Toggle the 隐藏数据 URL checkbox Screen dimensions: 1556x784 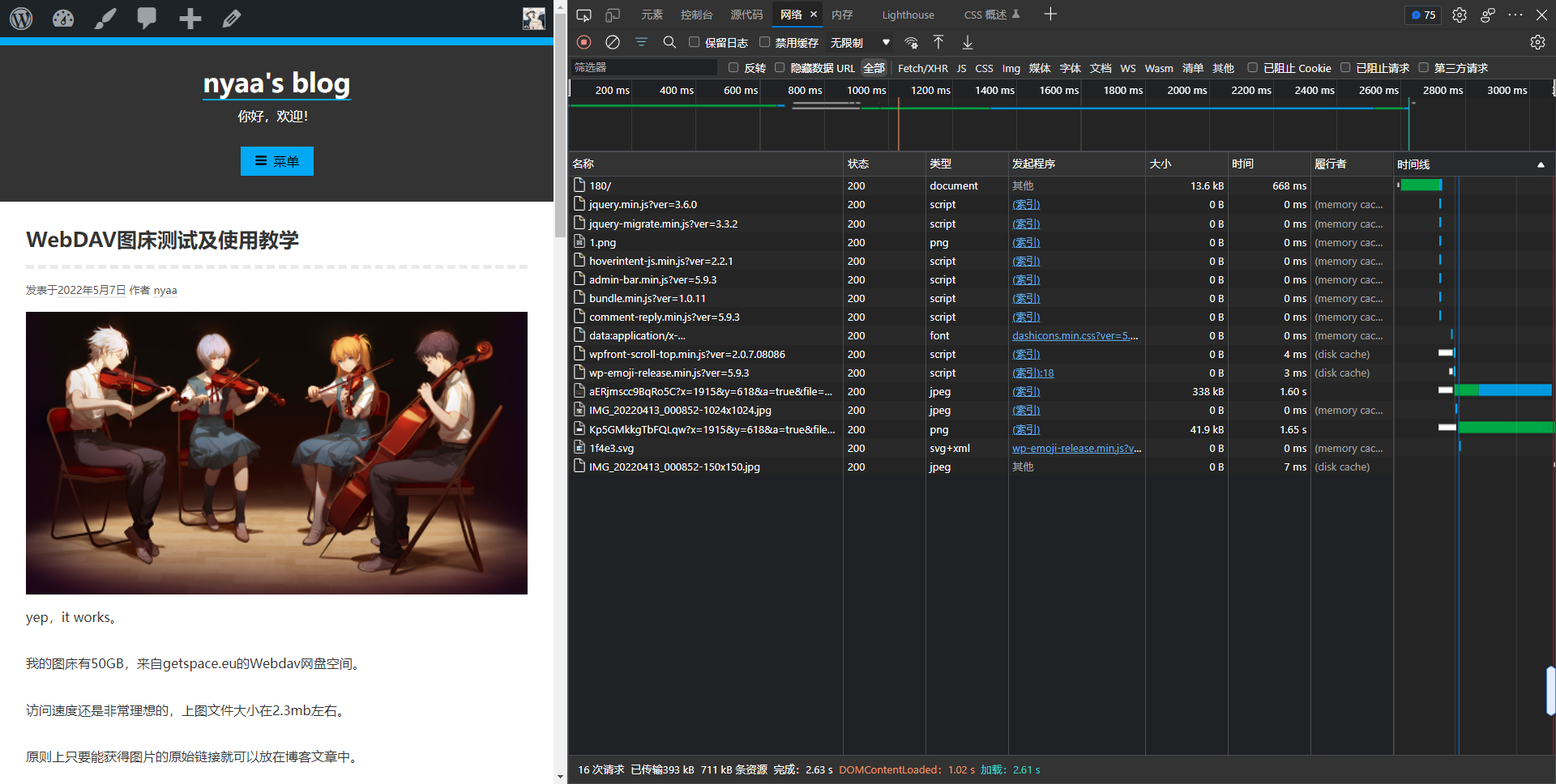pos(780,67)
